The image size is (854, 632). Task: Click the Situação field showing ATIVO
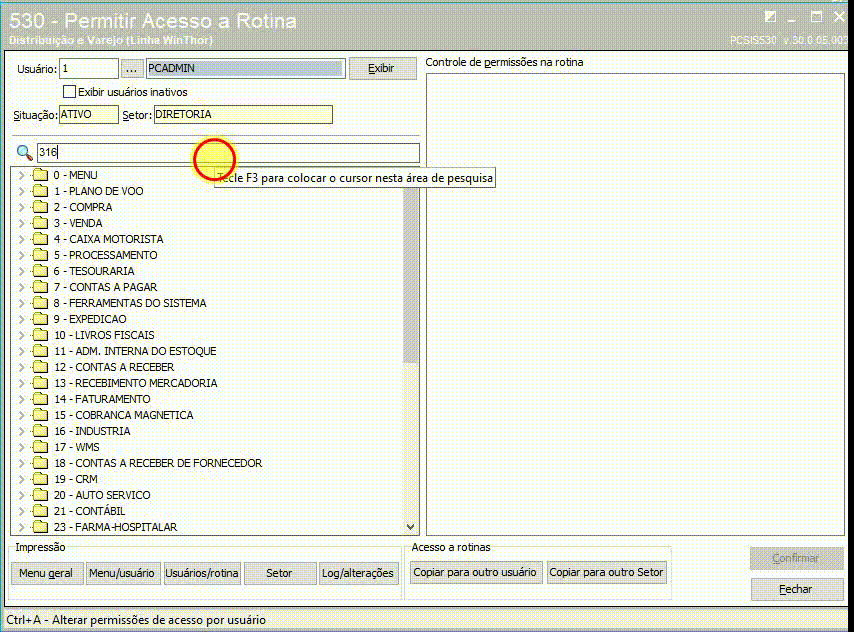pos(88,114)
